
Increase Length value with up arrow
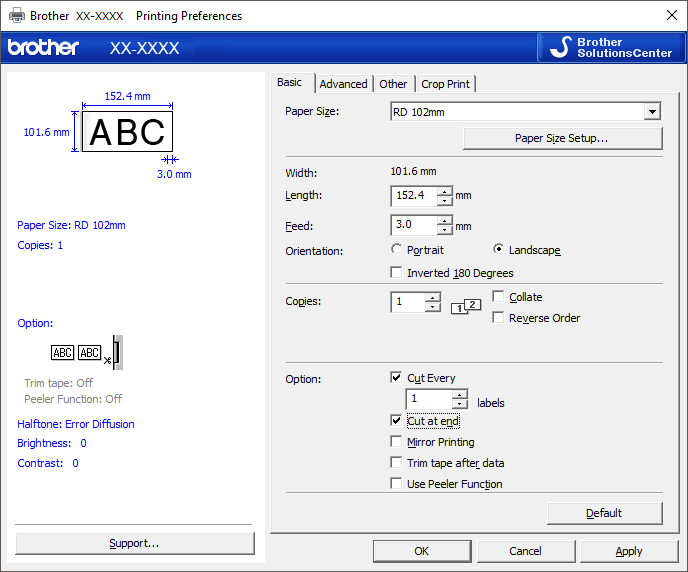tap(445, 191)
